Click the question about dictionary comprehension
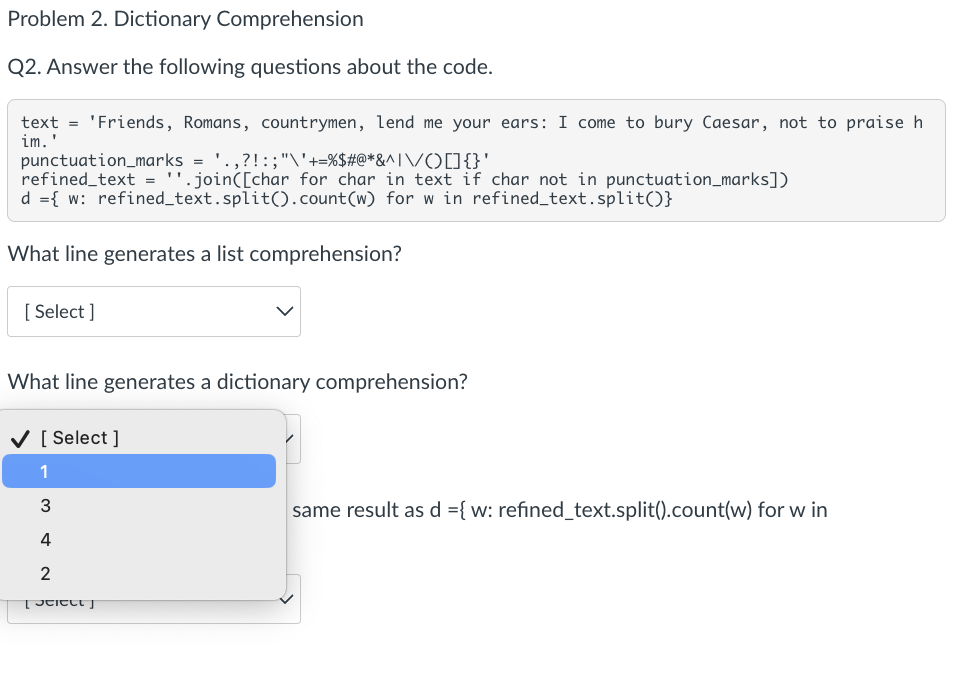This screenshot has width=960, height=674. (238, 381)
